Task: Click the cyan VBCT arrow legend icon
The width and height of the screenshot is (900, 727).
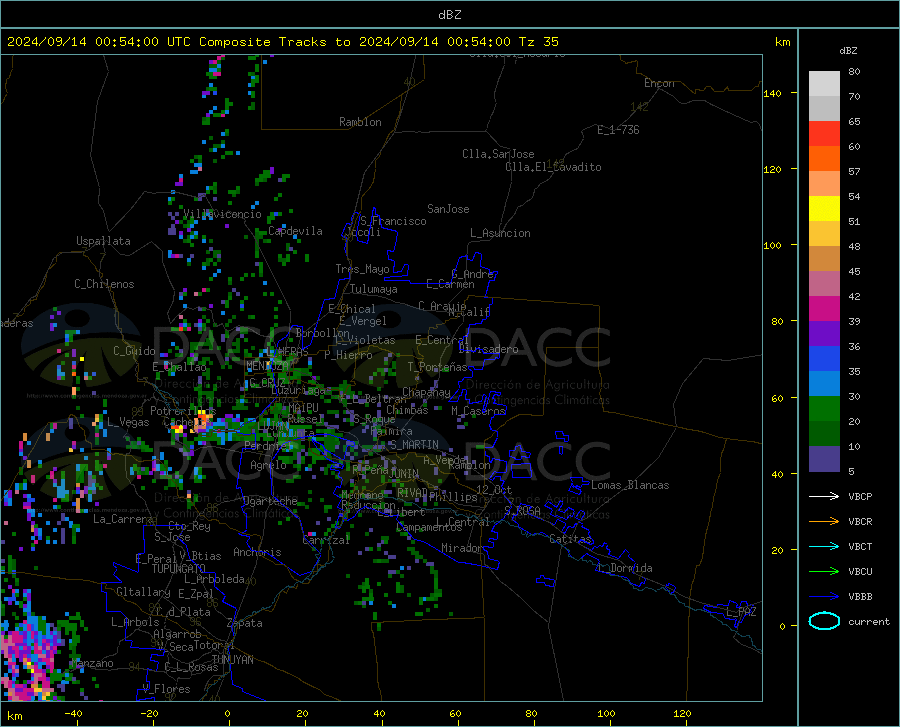Action: [824, 546]
